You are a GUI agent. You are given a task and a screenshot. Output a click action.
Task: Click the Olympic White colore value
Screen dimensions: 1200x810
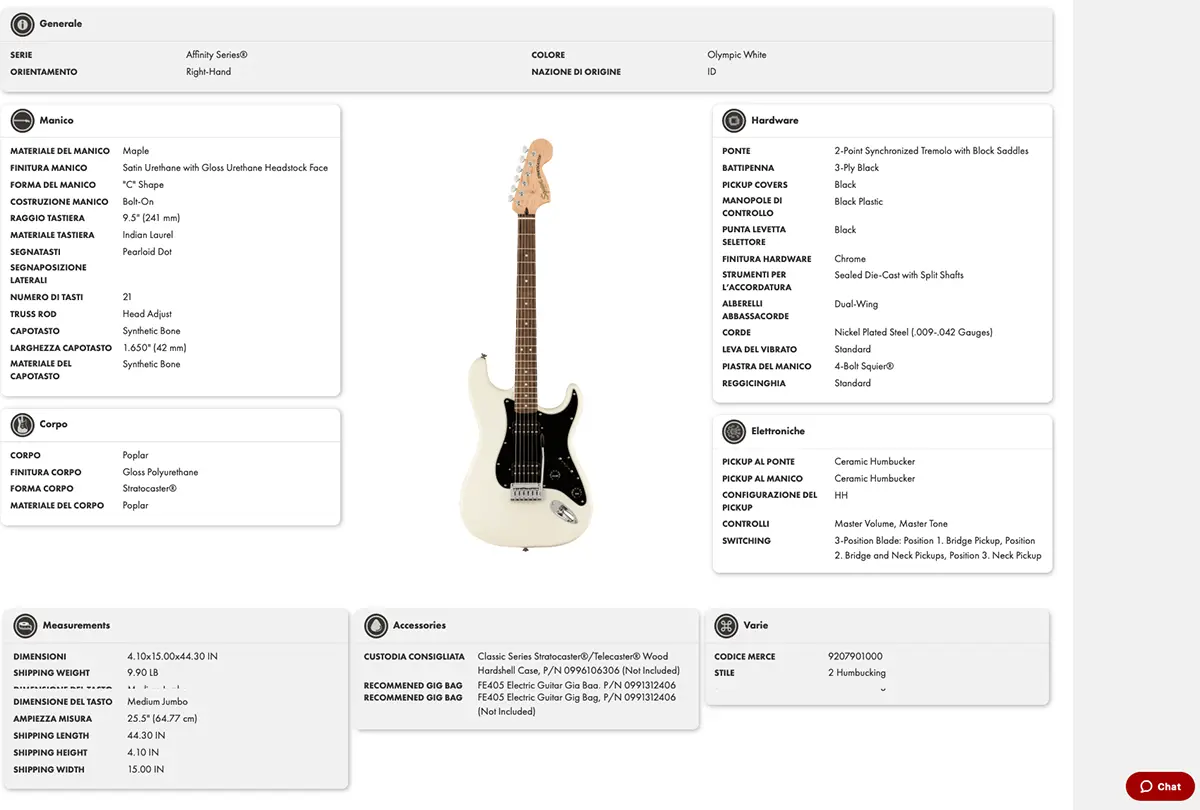click(x=737, y=55)
